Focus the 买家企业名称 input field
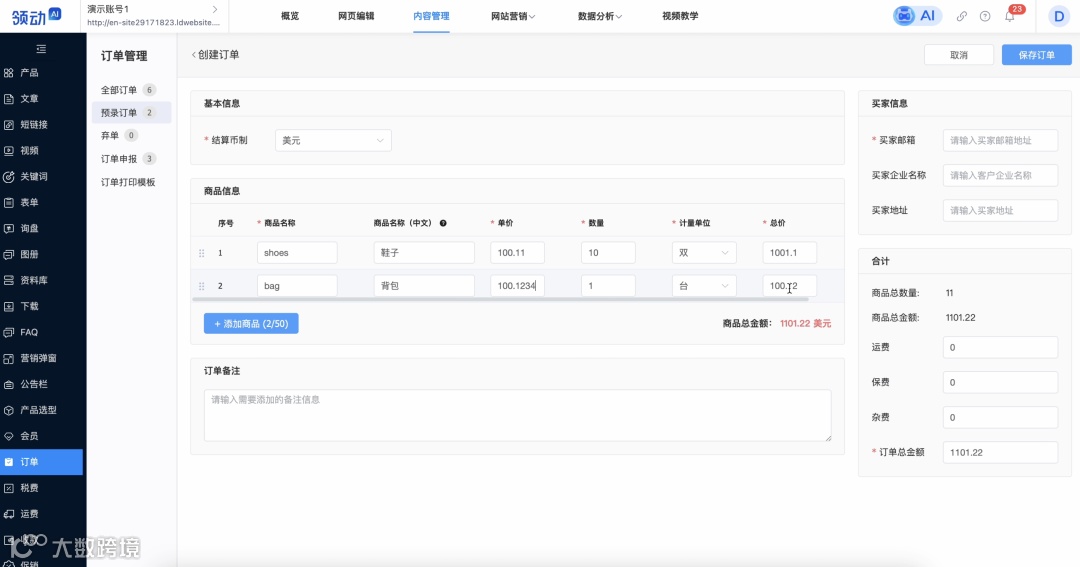 click(1000, 176)
